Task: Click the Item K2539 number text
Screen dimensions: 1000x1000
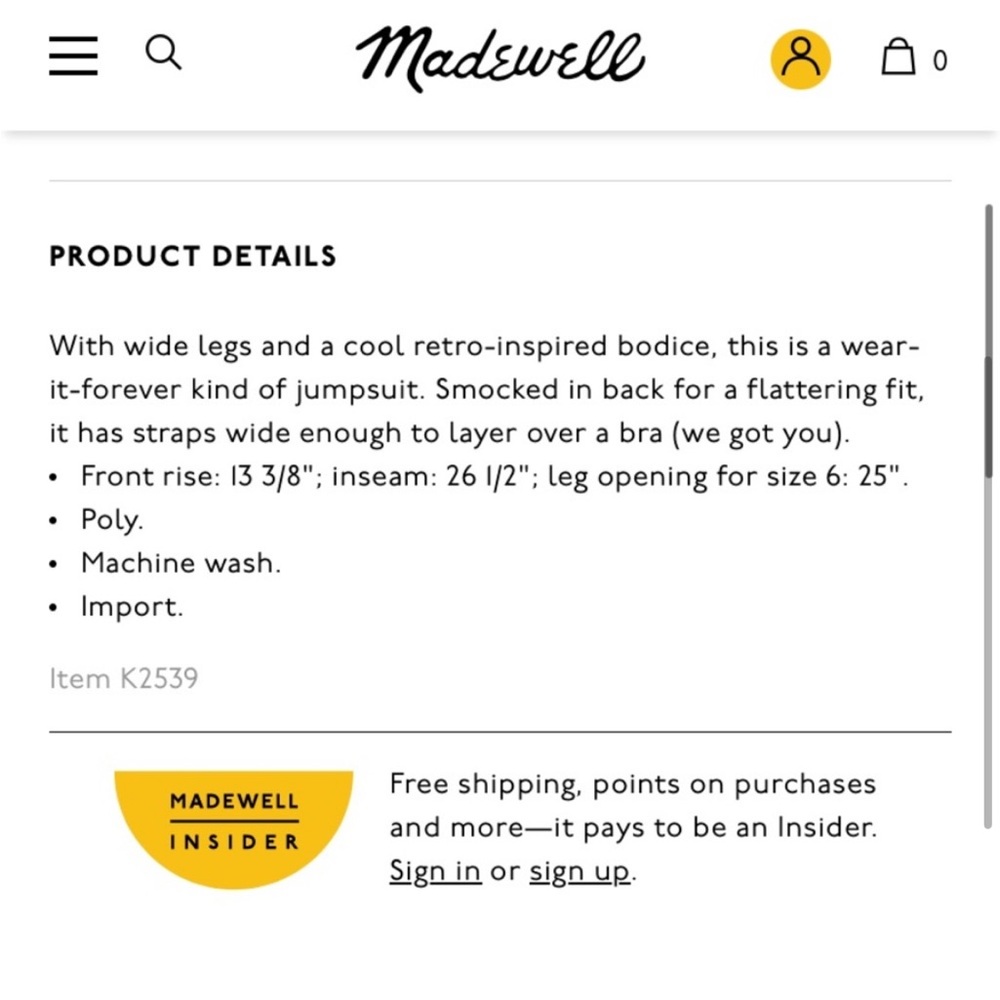Action: (x=124, y=679)
